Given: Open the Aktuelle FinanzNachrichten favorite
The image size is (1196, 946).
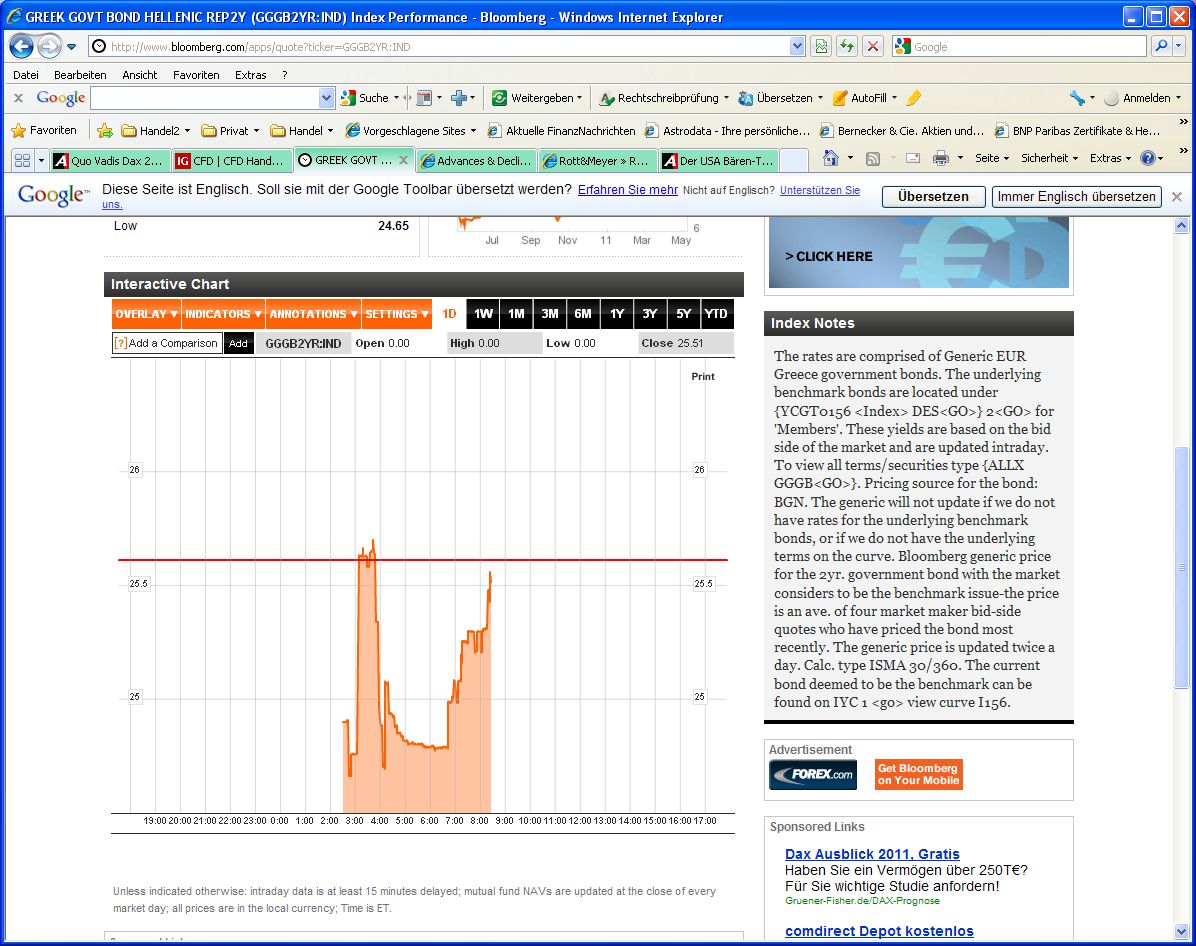Looking at the screenshot, I should (561, 130).
